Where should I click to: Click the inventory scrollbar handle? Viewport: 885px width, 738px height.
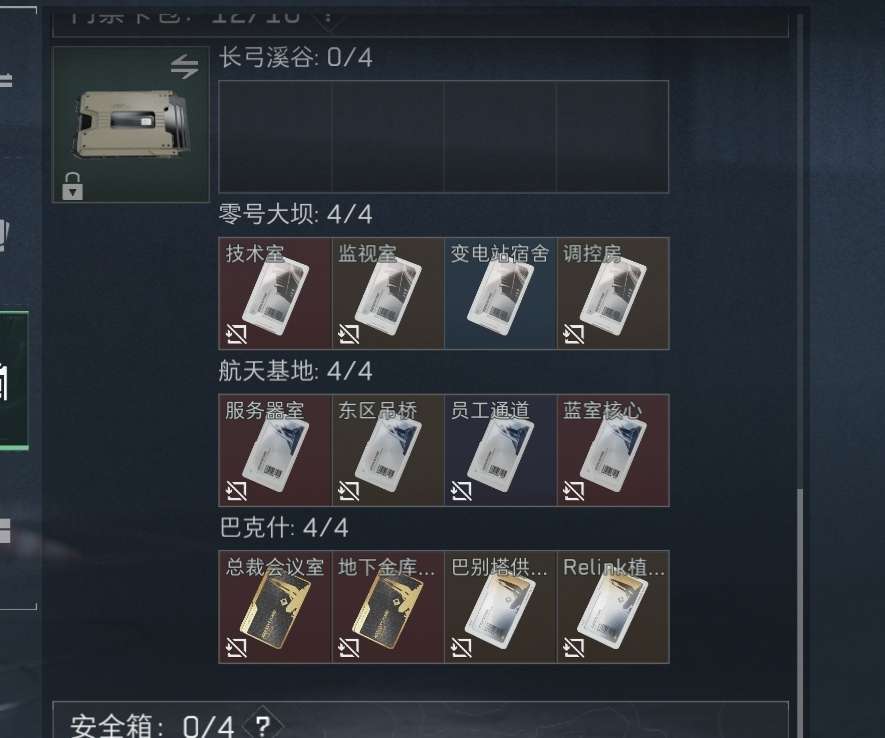click(799, 612)
